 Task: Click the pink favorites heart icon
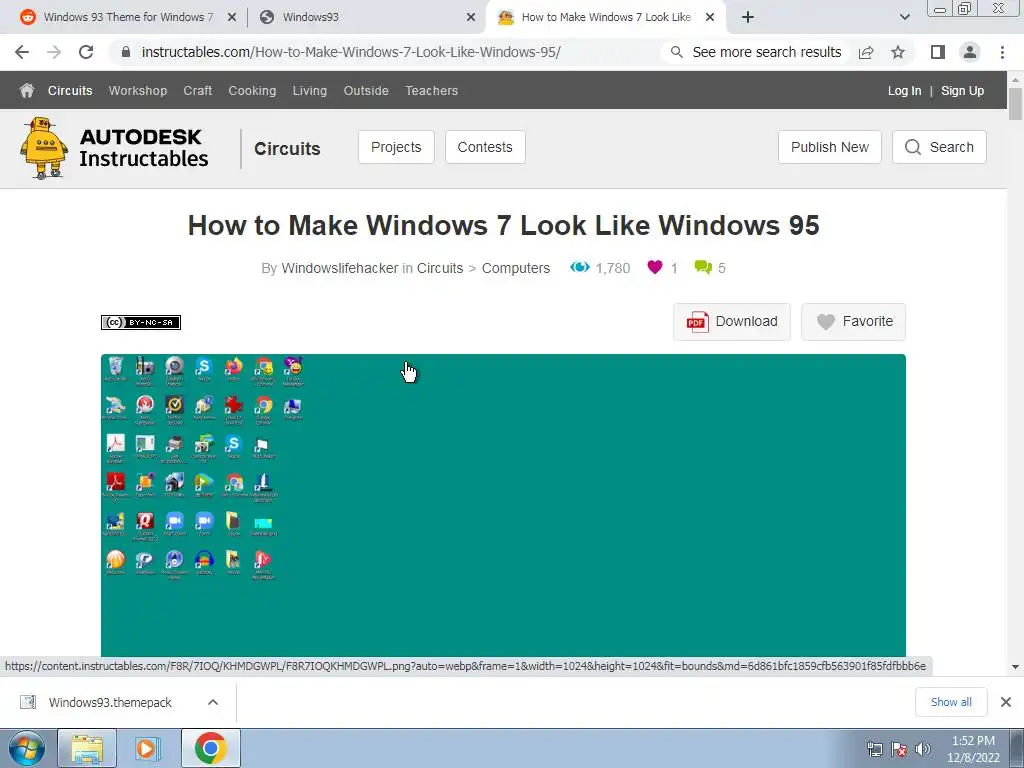tap(655, 267)
